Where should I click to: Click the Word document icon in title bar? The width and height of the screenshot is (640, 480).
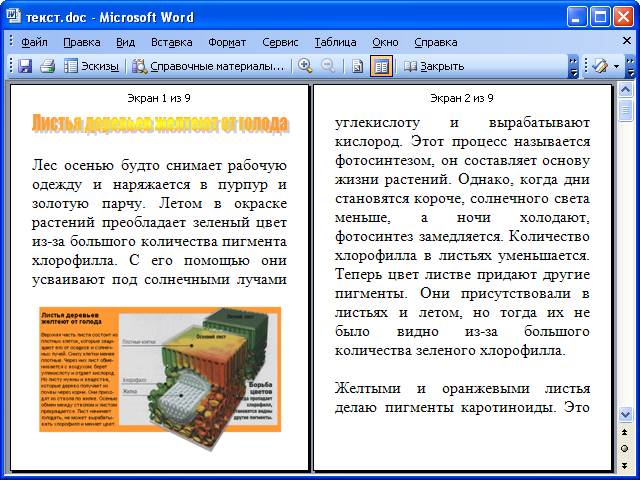click(x=13, y=16)
